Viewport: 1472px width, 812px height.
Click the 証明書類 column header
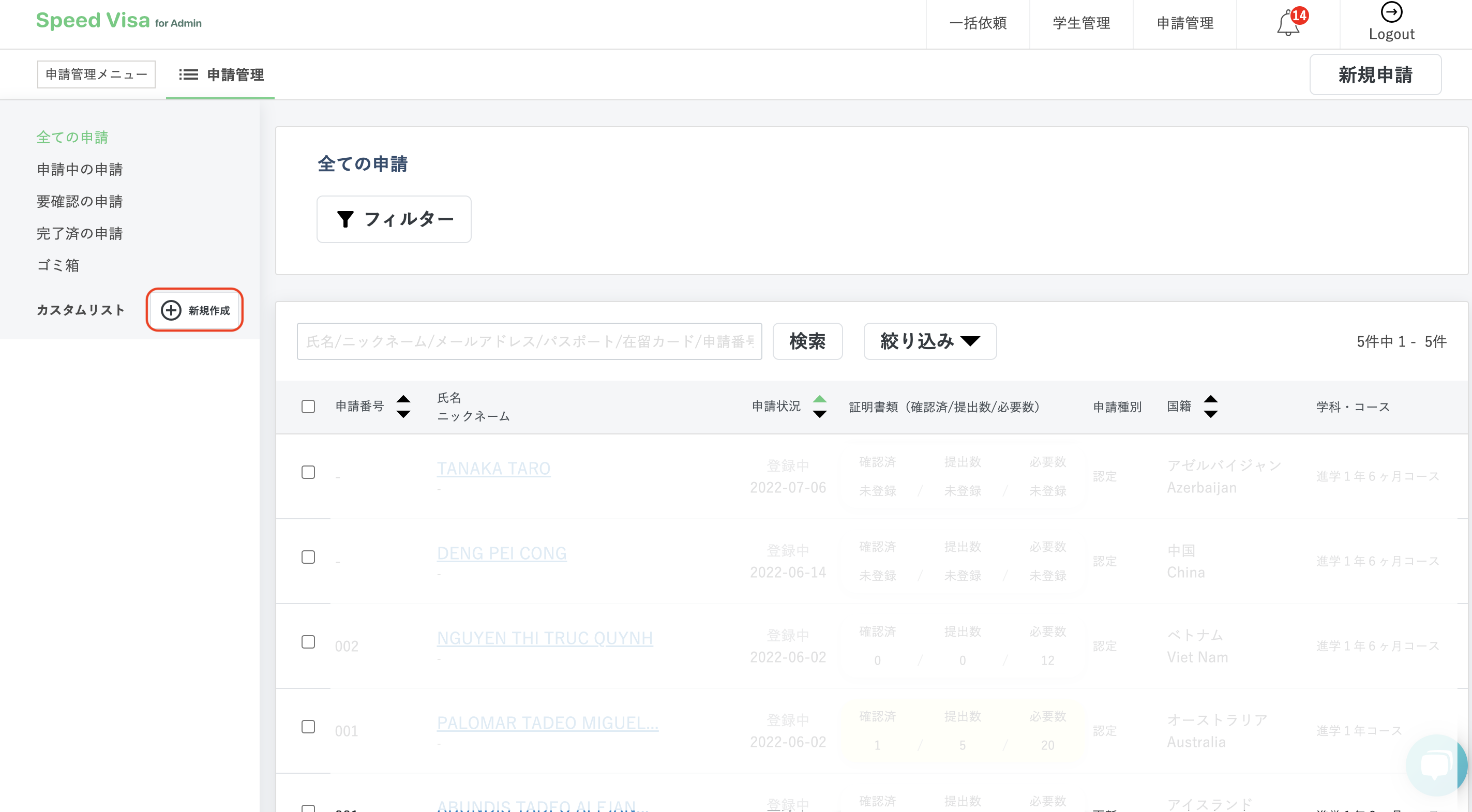[944, 407]
